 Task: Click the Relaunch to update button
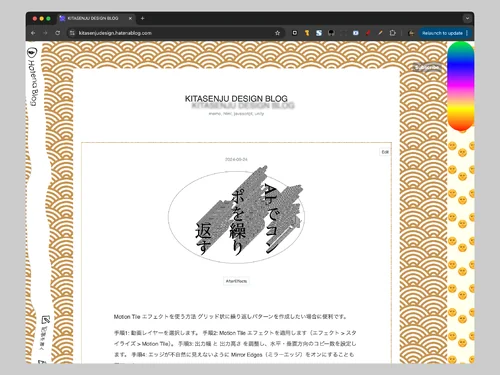point(444,33)
